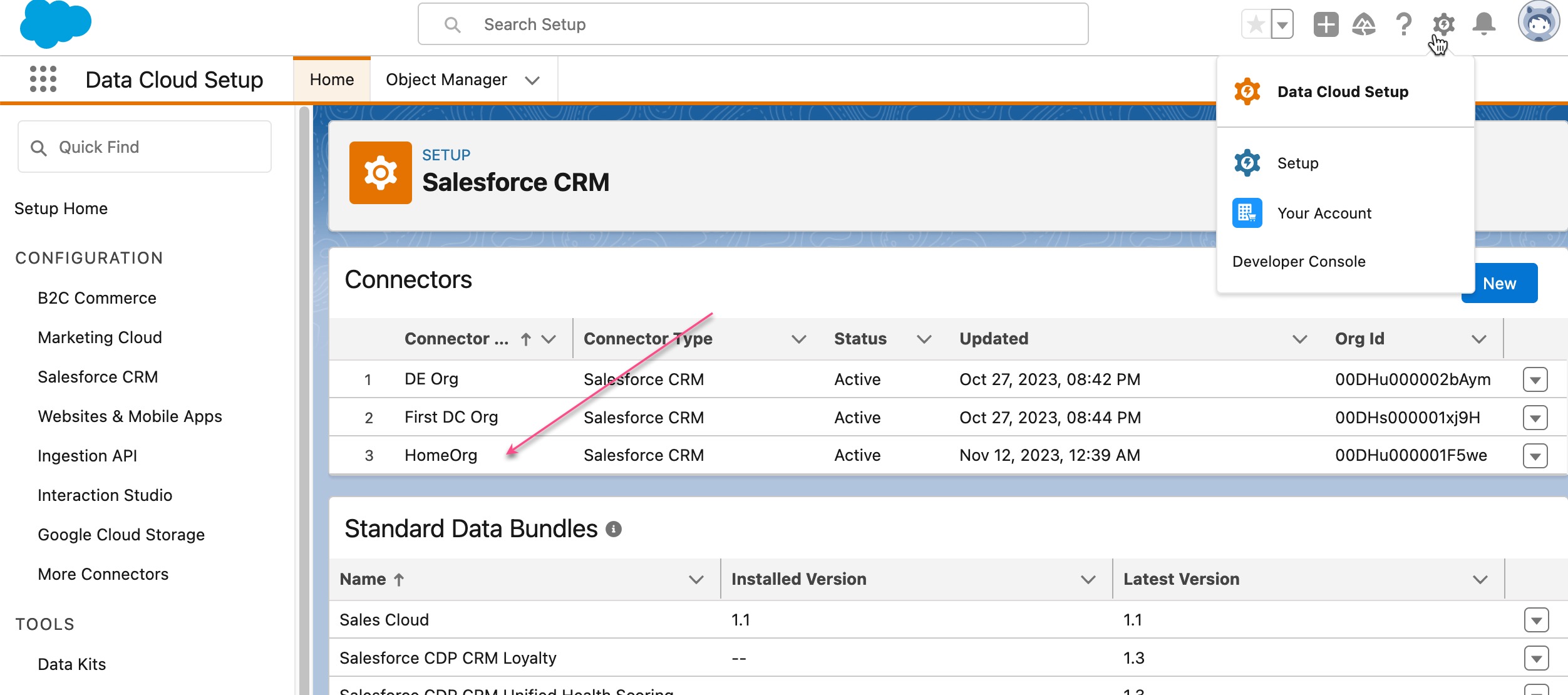Open row actions for DE Org

(1535, 379)
